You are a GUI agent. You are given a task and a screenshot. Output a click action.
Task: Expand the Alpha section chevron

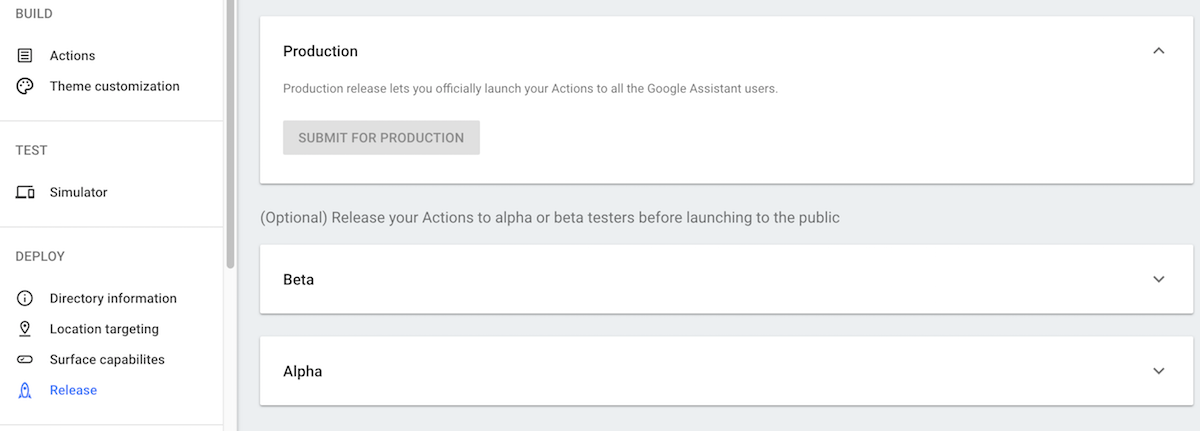1159,371
